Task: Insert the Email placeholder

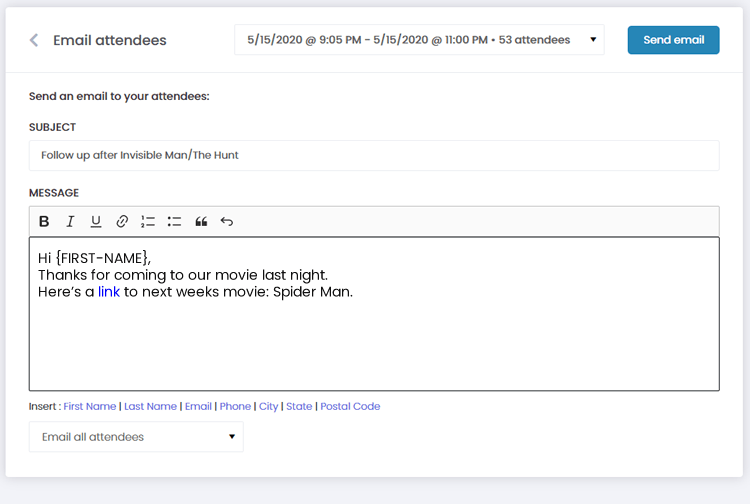Action: (198, 407)
